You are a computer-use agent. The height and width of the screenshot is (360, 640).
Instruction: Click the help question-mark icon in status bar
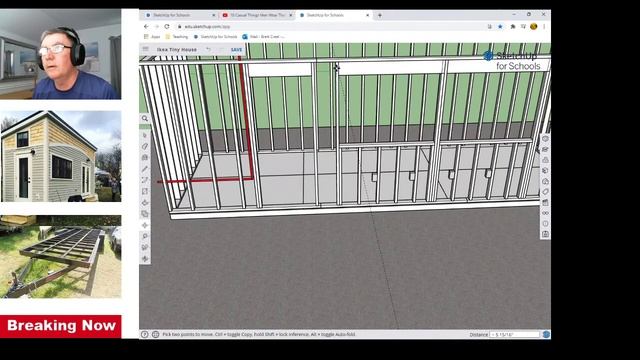point(144,334)
